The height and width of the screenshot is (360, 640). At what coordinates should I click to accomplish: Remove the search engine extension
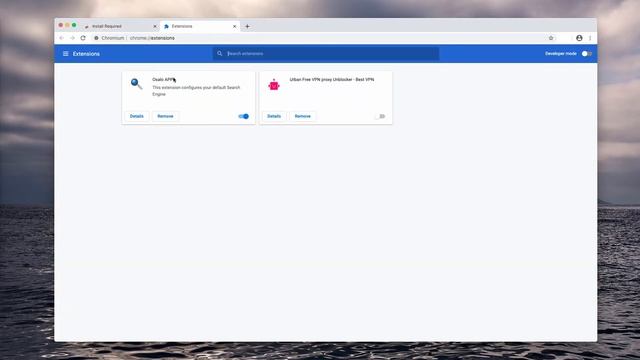click(165, 116)
